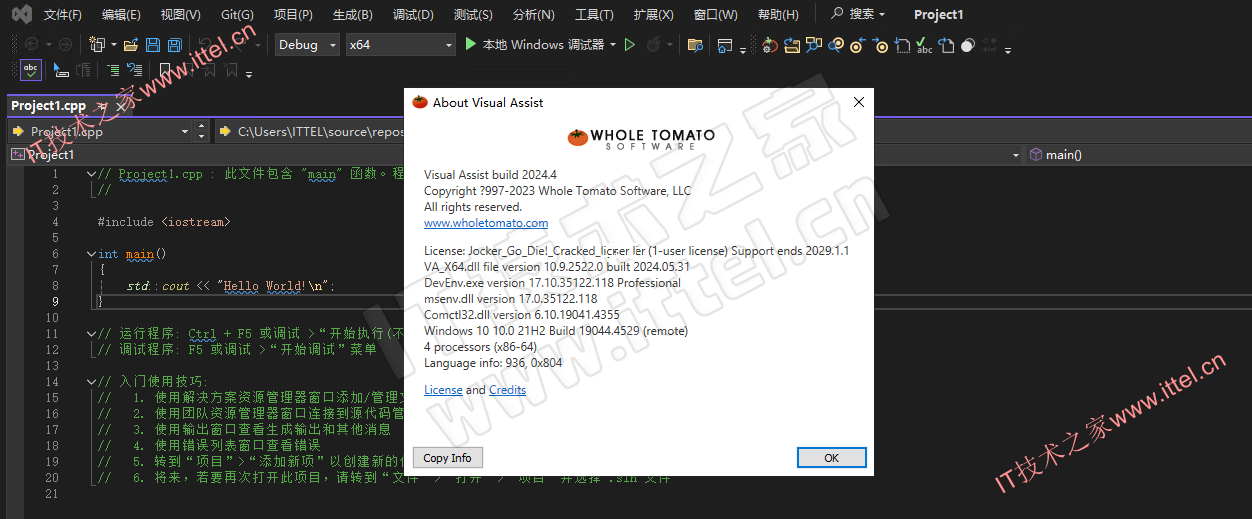The image size is (1252, 519).
Task: Click the hot reload flame icon
Action: click(654, 44)
